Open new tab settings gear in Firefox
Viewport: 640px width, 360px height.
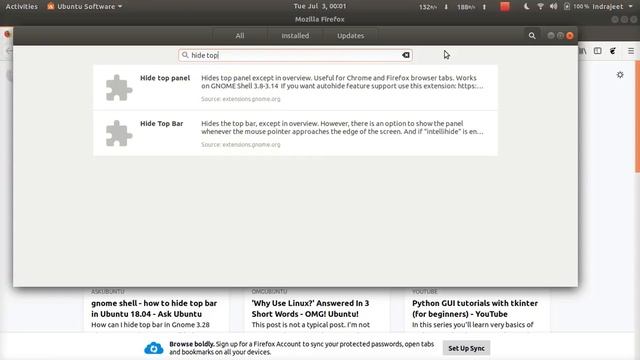[620, 75]
